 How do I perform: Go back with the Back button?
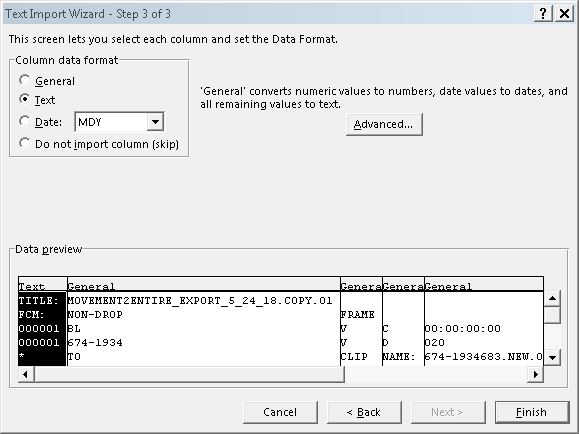pos(364,412)
